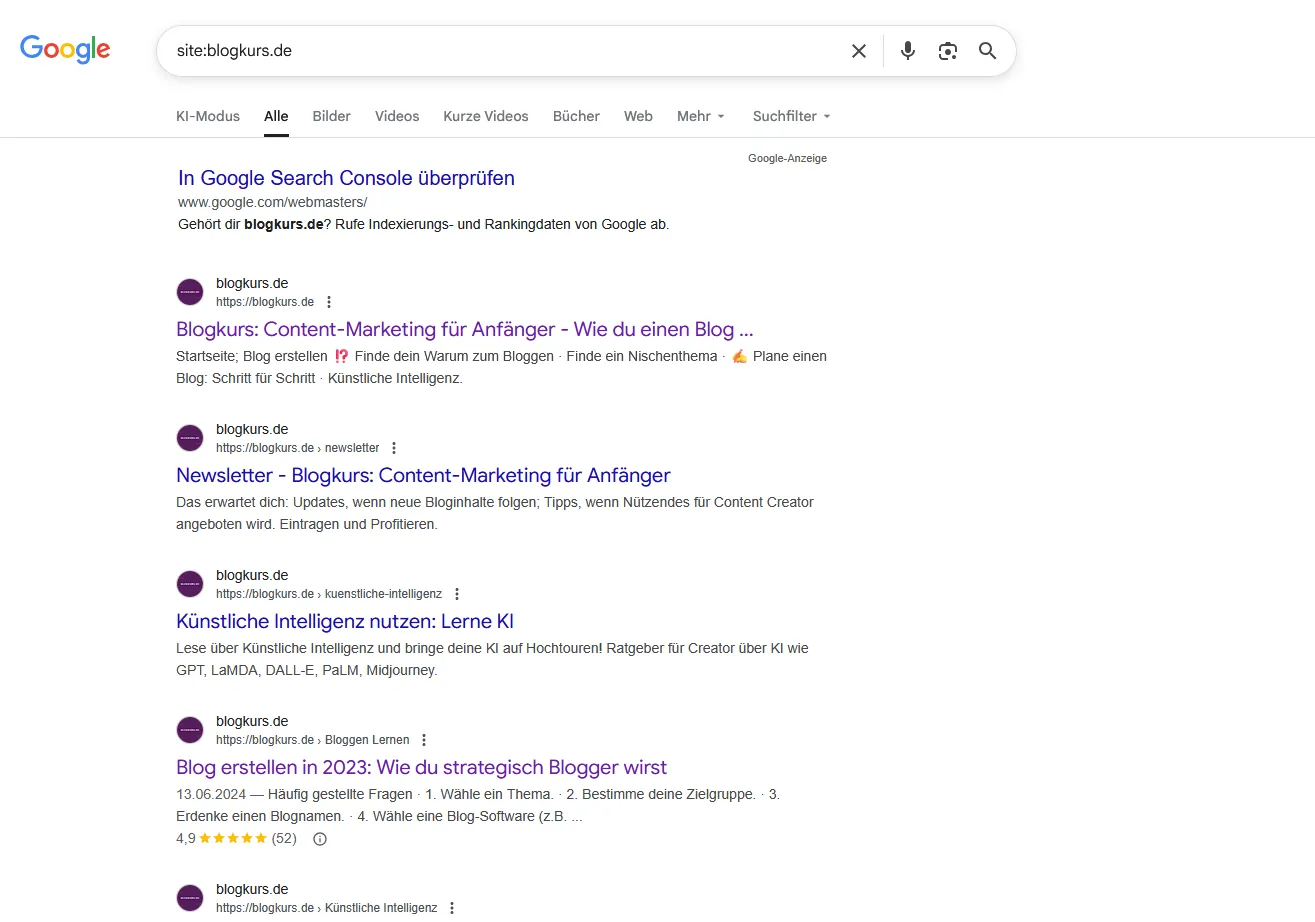1315x922 pixels.
Task: Open the Künstliche Intelligenz nutzen result
Action: tap(345, 620)
